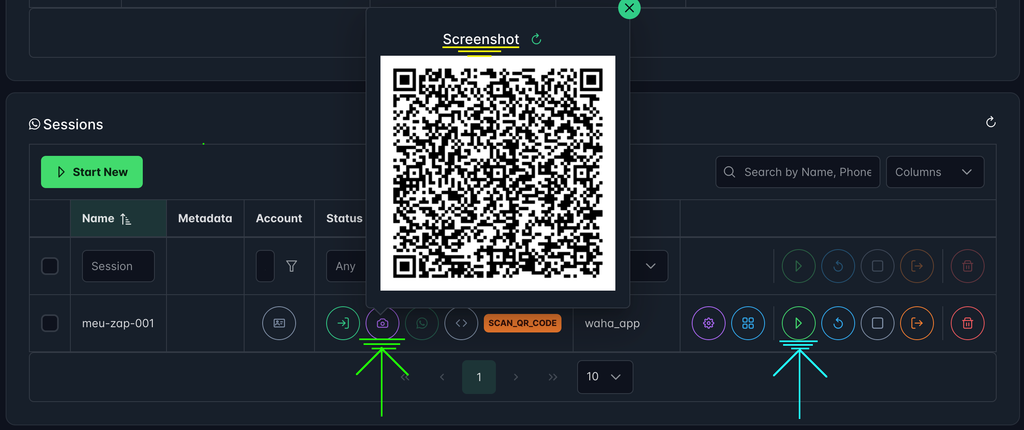Click bulk Start button in filter row
This screenshot has height=430, width=1024.
798,266
